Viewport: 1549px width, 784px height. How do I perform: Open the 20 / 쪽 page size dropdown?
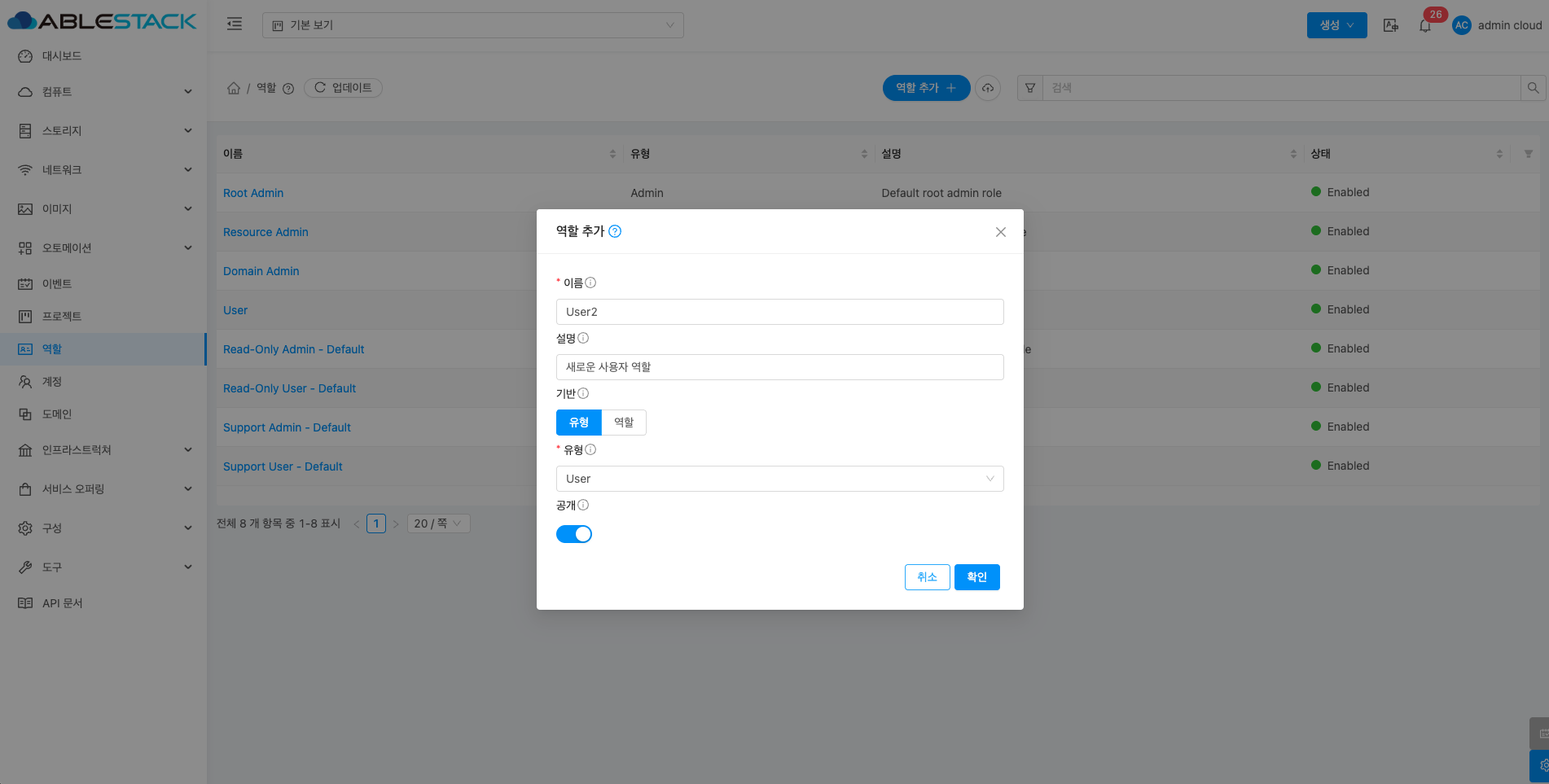(x=438, y=523)
